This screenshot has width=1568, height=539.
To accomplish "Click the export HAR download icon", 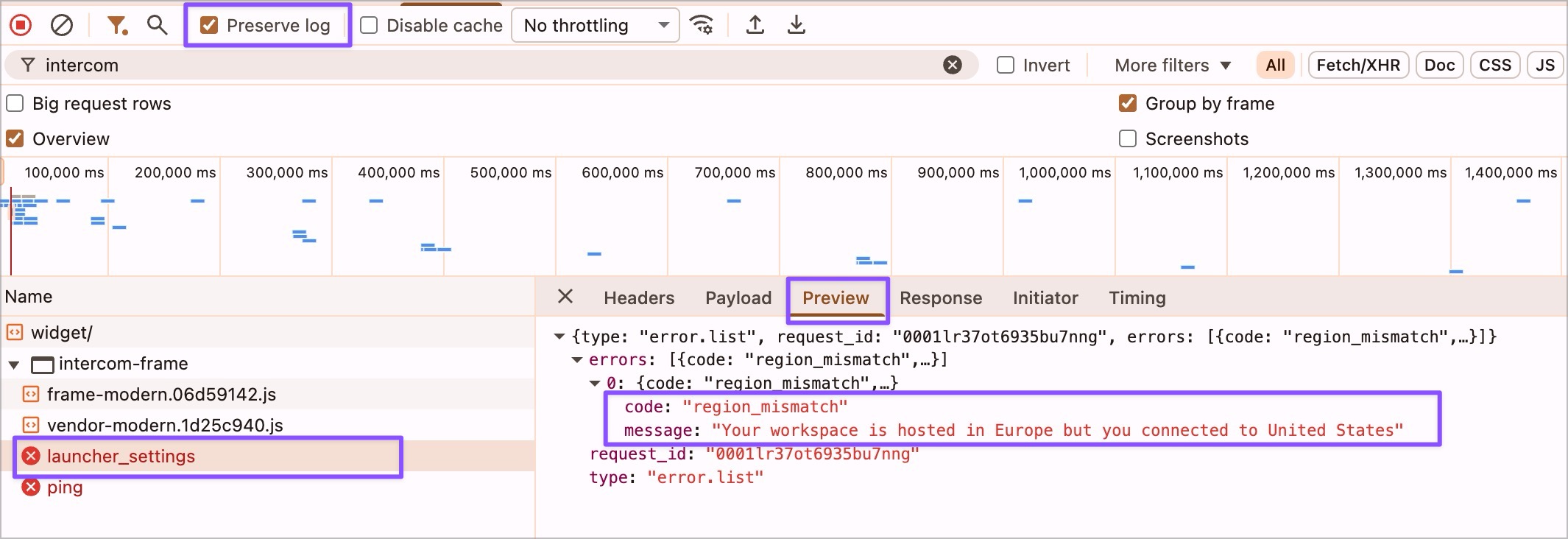I will (x=796, y=26).
